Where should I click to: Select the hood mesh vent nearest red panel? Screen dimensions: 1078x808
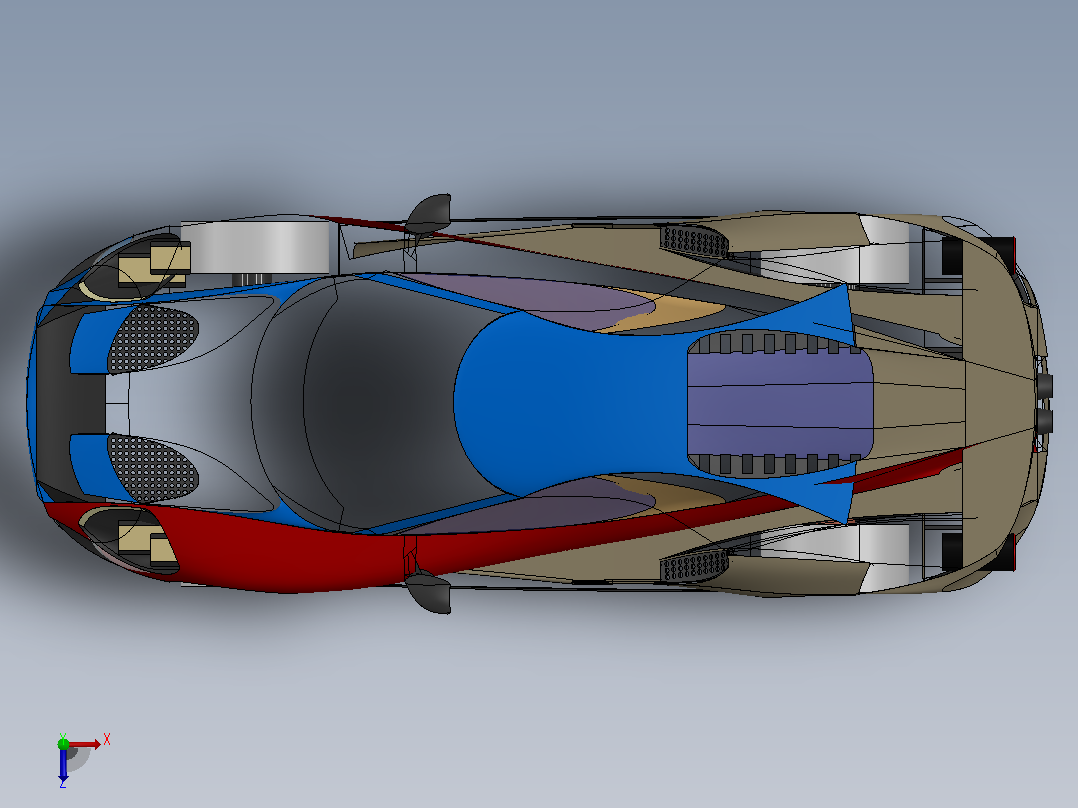[x=152, y=468]
